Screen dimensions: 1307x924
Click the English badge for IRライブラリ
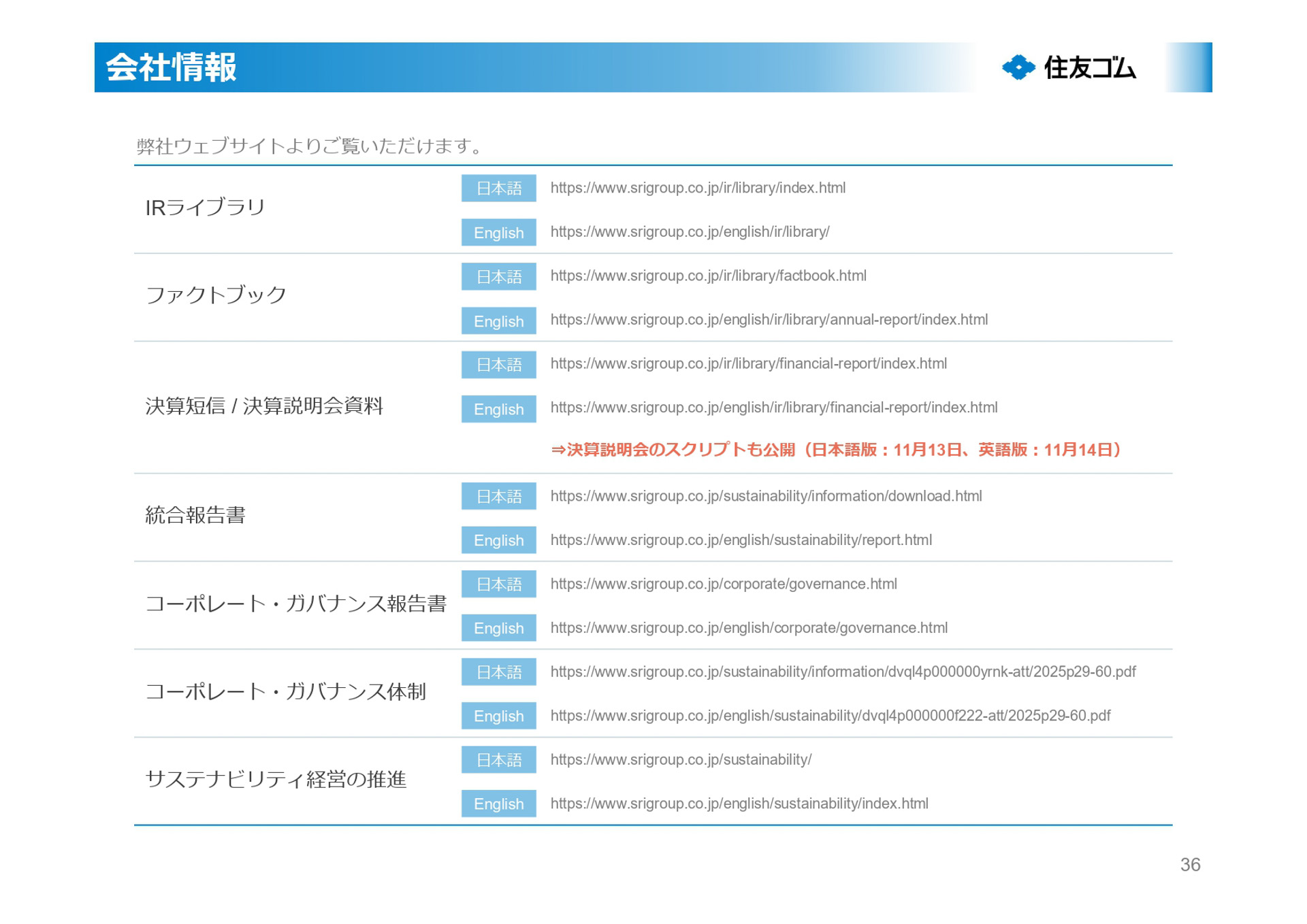coord(498,233)
